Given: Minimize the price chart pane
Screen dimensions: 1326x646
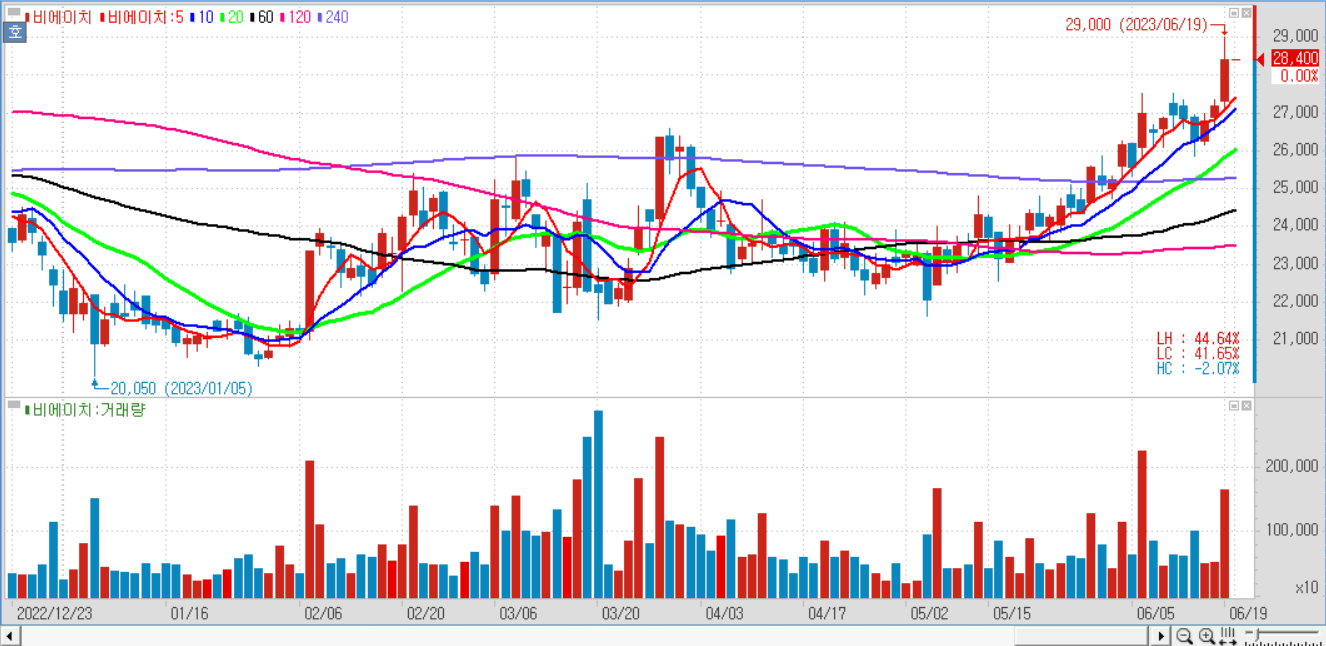Looking at the screenshot, I should tap(1234, 13).
